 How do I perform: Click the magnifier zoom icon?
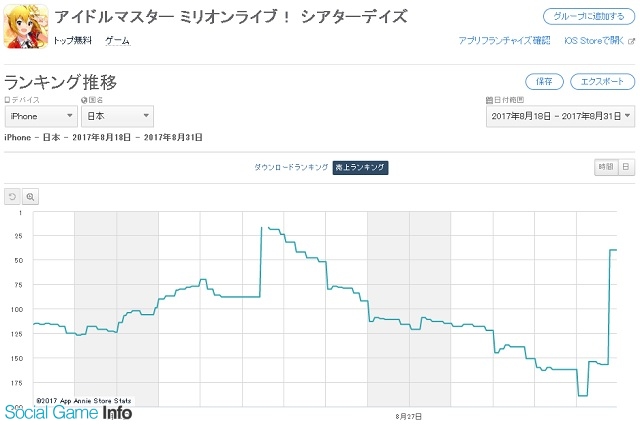point(30,197)
